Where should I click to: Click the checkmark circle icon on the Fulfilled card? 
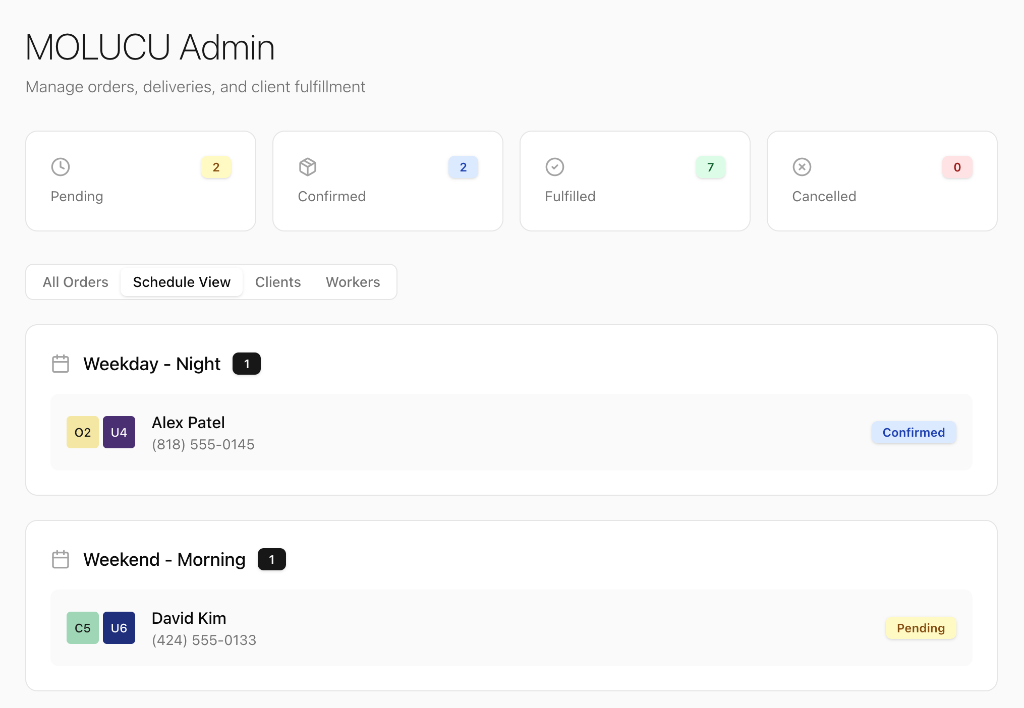(x=554, y=167)
